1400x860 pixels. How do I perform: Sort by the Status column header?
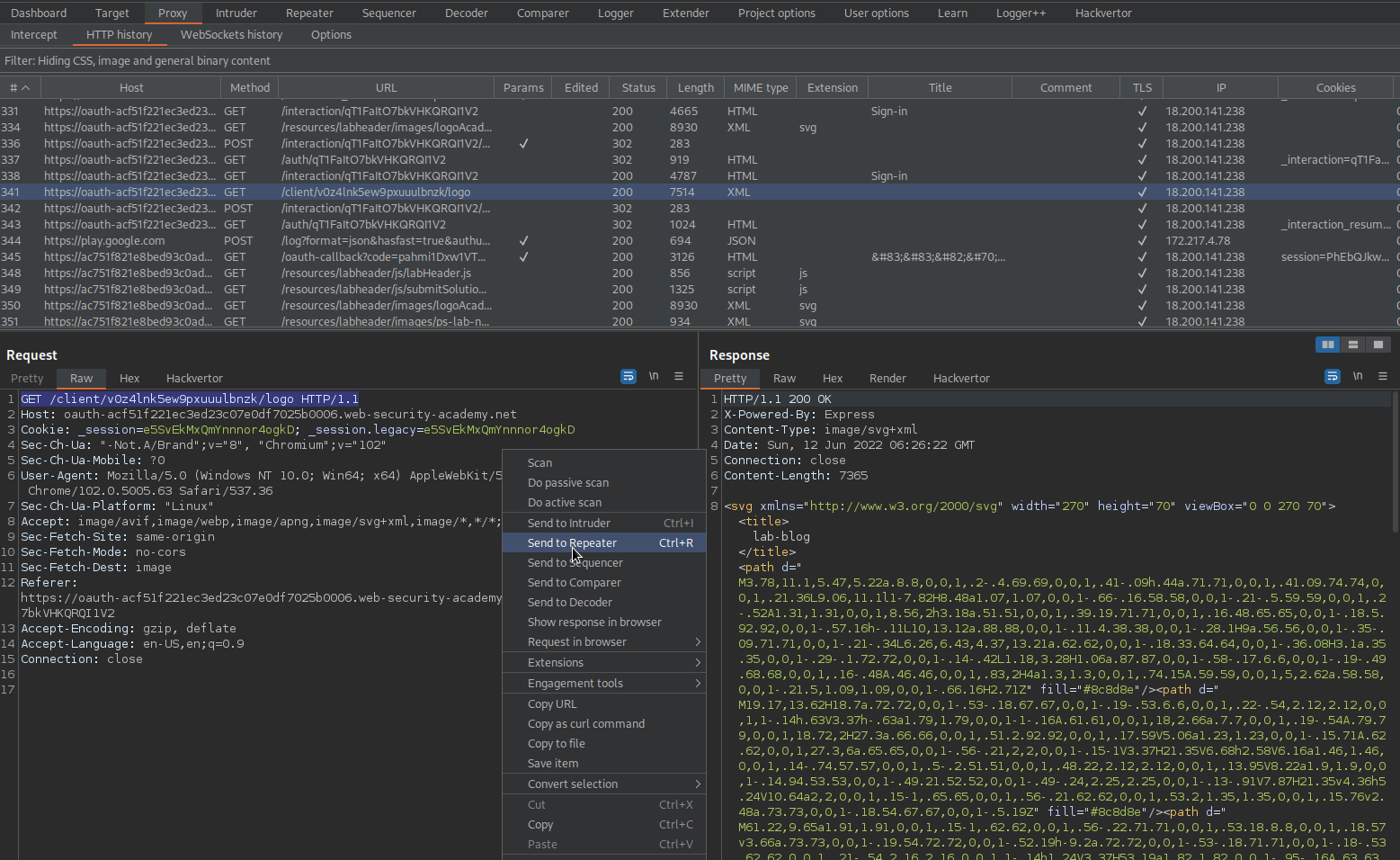638,87
